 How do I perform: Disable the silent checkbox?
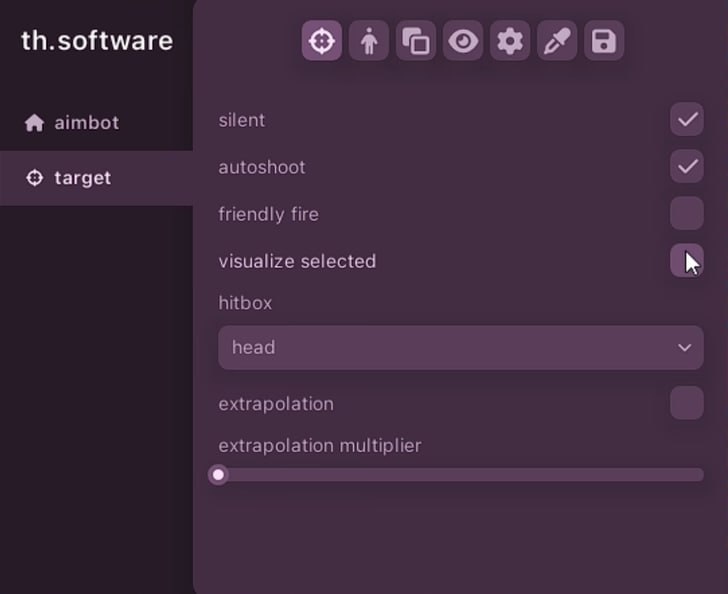(687, 120)
